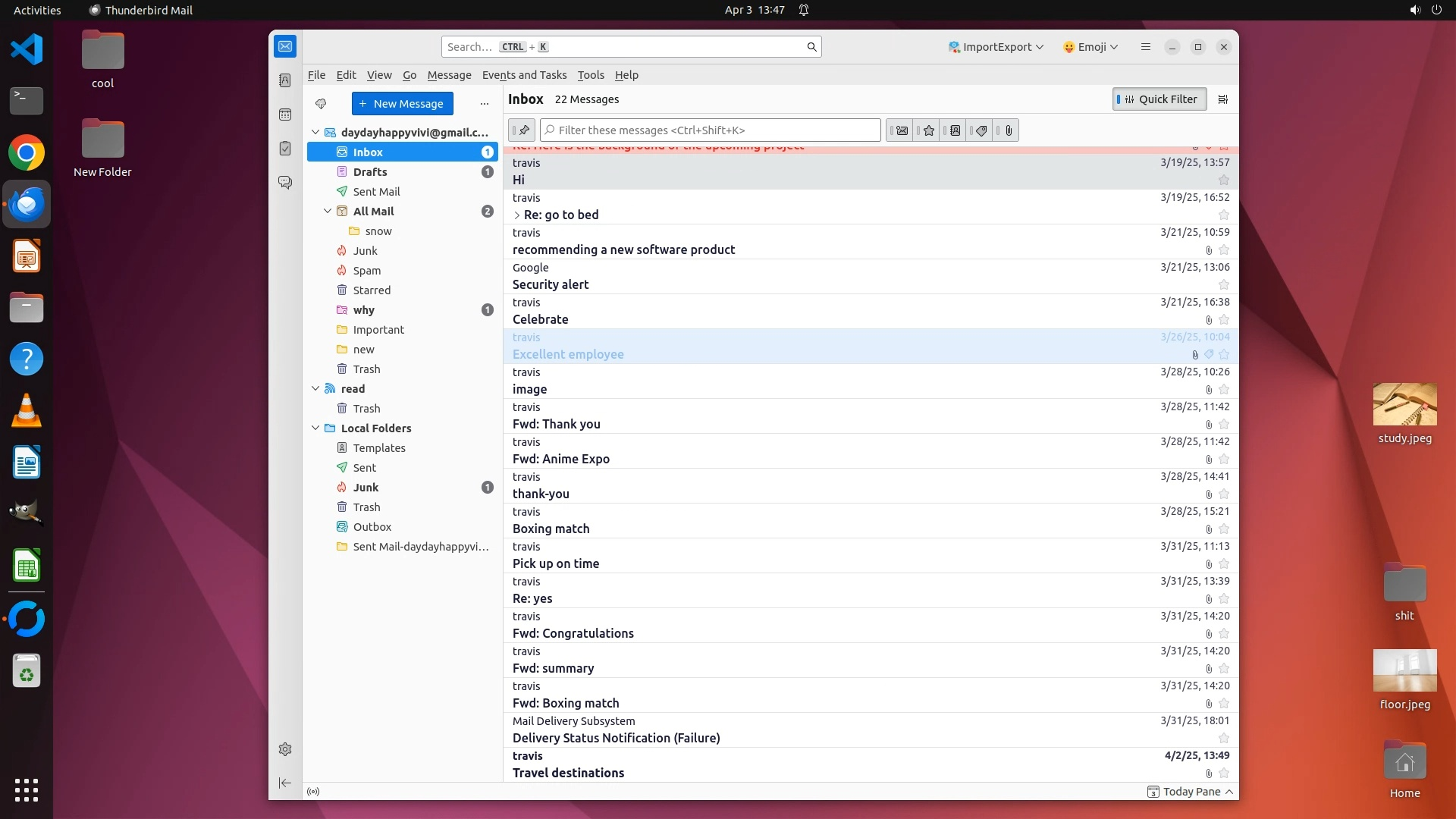
Task: Click the Get Messages cloud icon
Action: (321, 104)
